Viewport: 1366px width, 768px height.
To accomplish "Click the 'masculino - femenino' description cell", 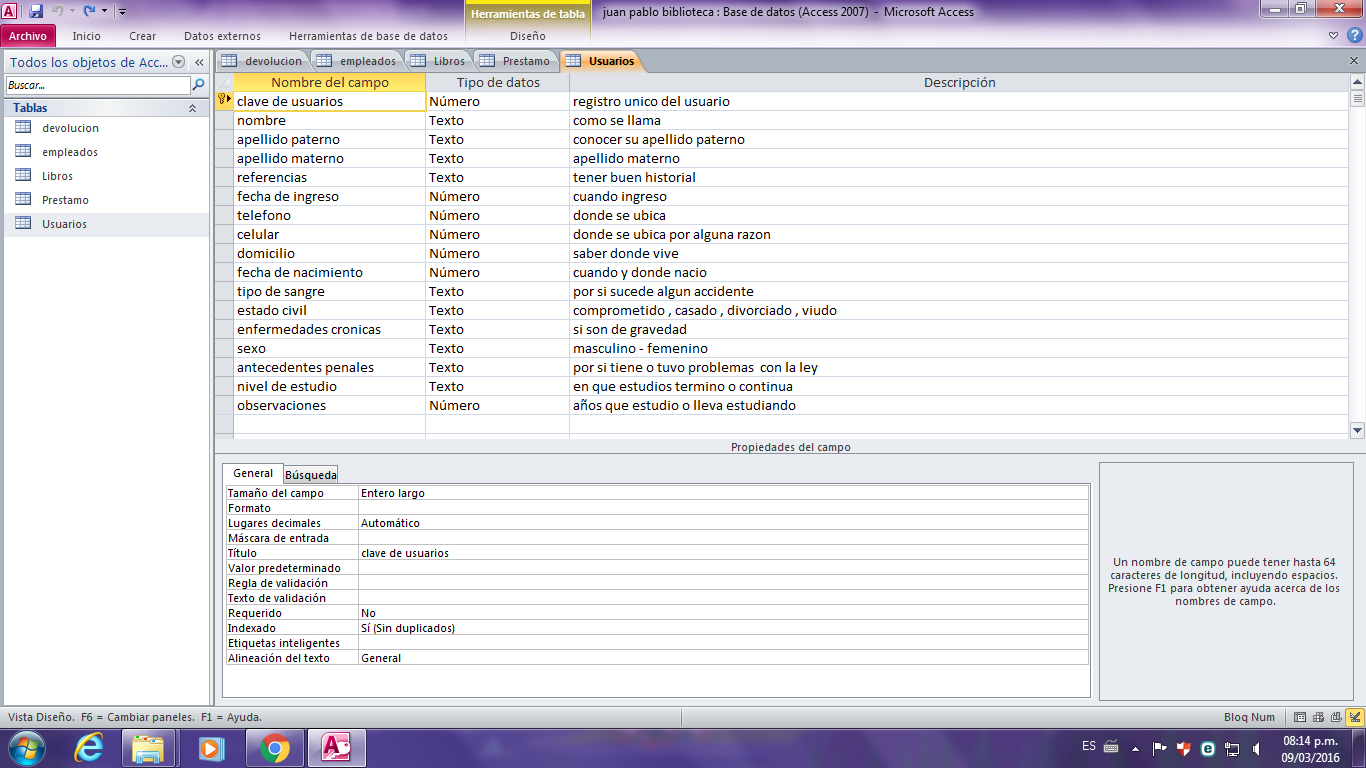I will (x=958, y=348).
